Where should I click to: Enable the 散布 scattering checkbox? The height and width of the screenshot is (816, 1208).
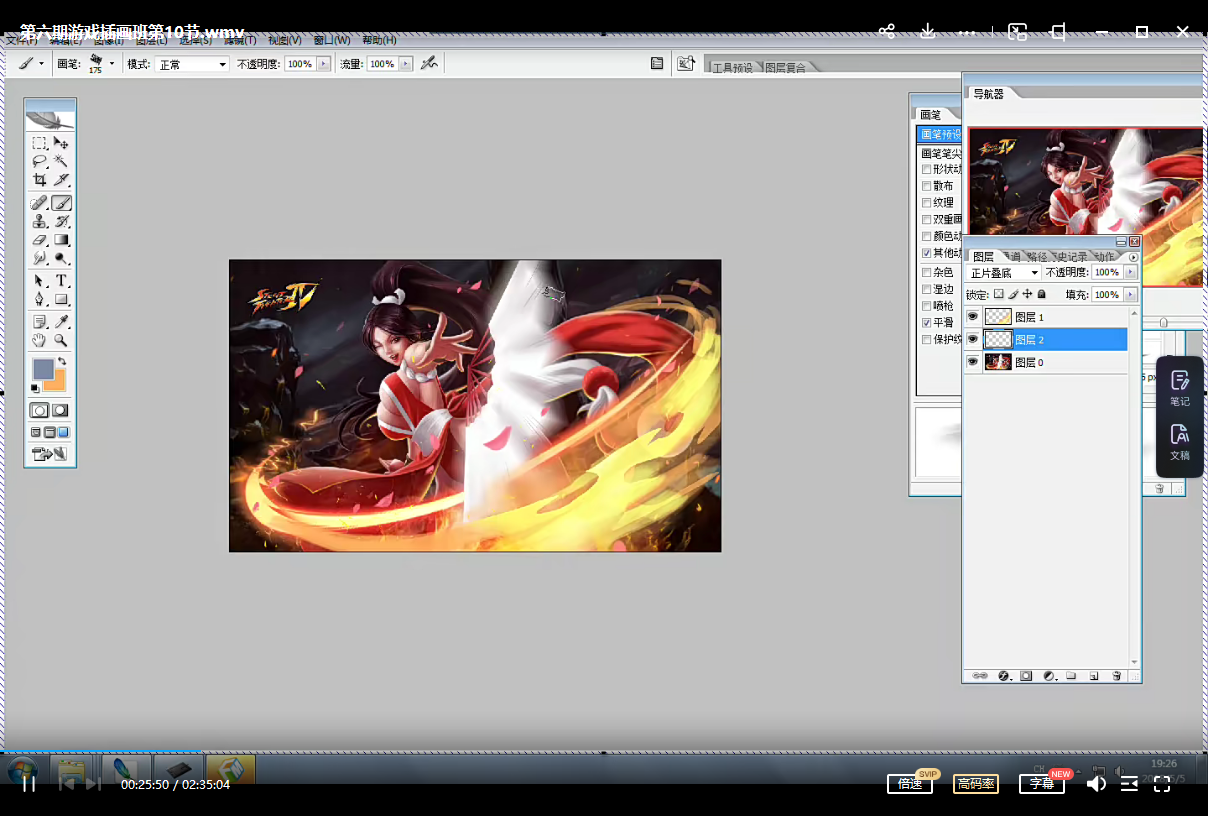pos(925,186)
